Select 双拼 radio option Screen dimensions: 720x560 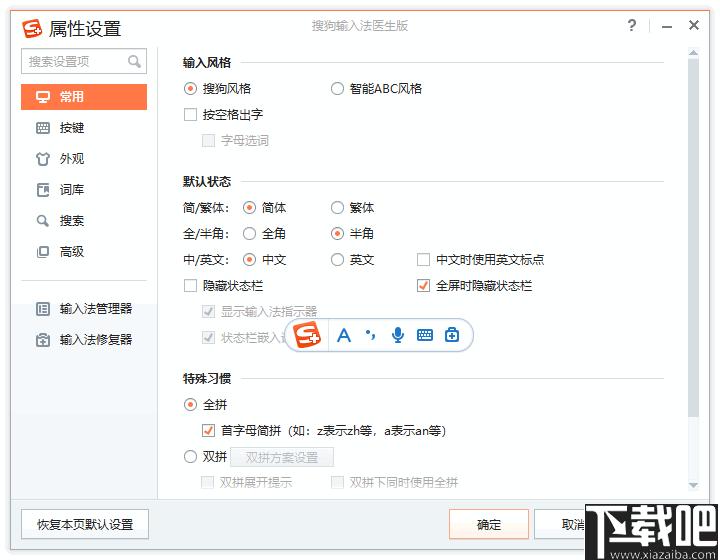click(x=190, y=457)
